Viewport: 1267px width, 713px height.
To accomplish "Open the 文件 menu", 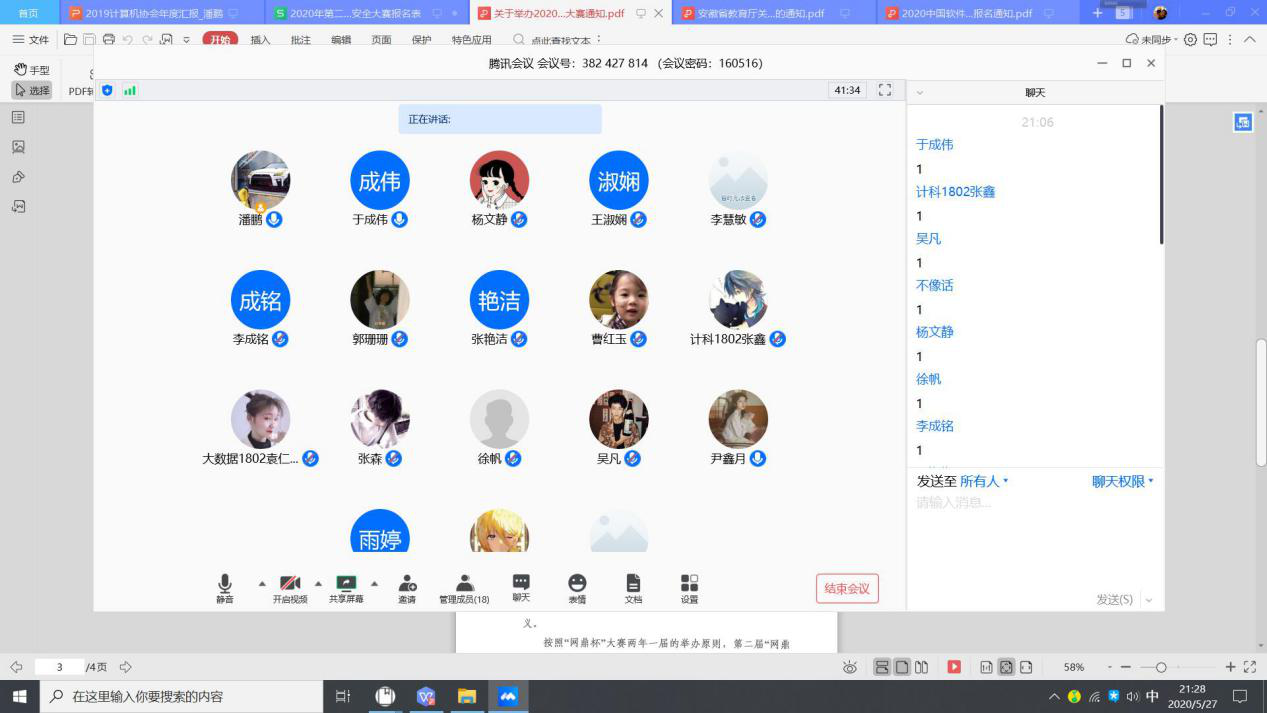I will [30, 40].
